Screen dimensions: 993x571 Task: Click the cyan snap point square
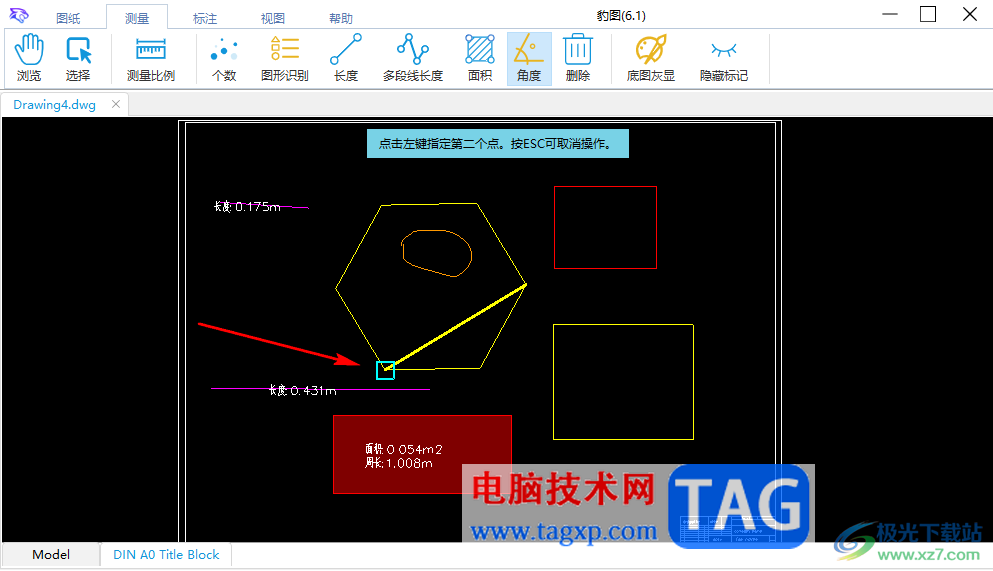click(385, 370)
